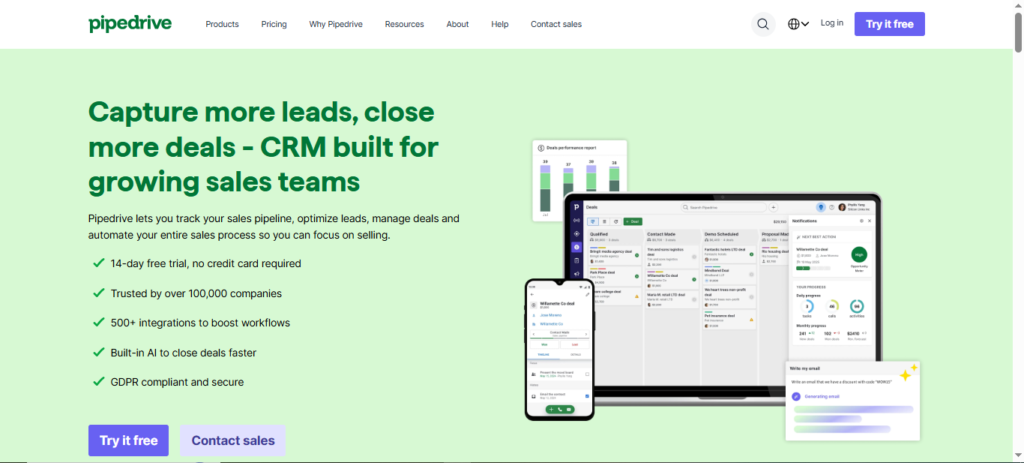Click the checkmark beside 500+ integrations
The width and height of the screenshot is (1024, 463).
[98, 323]
